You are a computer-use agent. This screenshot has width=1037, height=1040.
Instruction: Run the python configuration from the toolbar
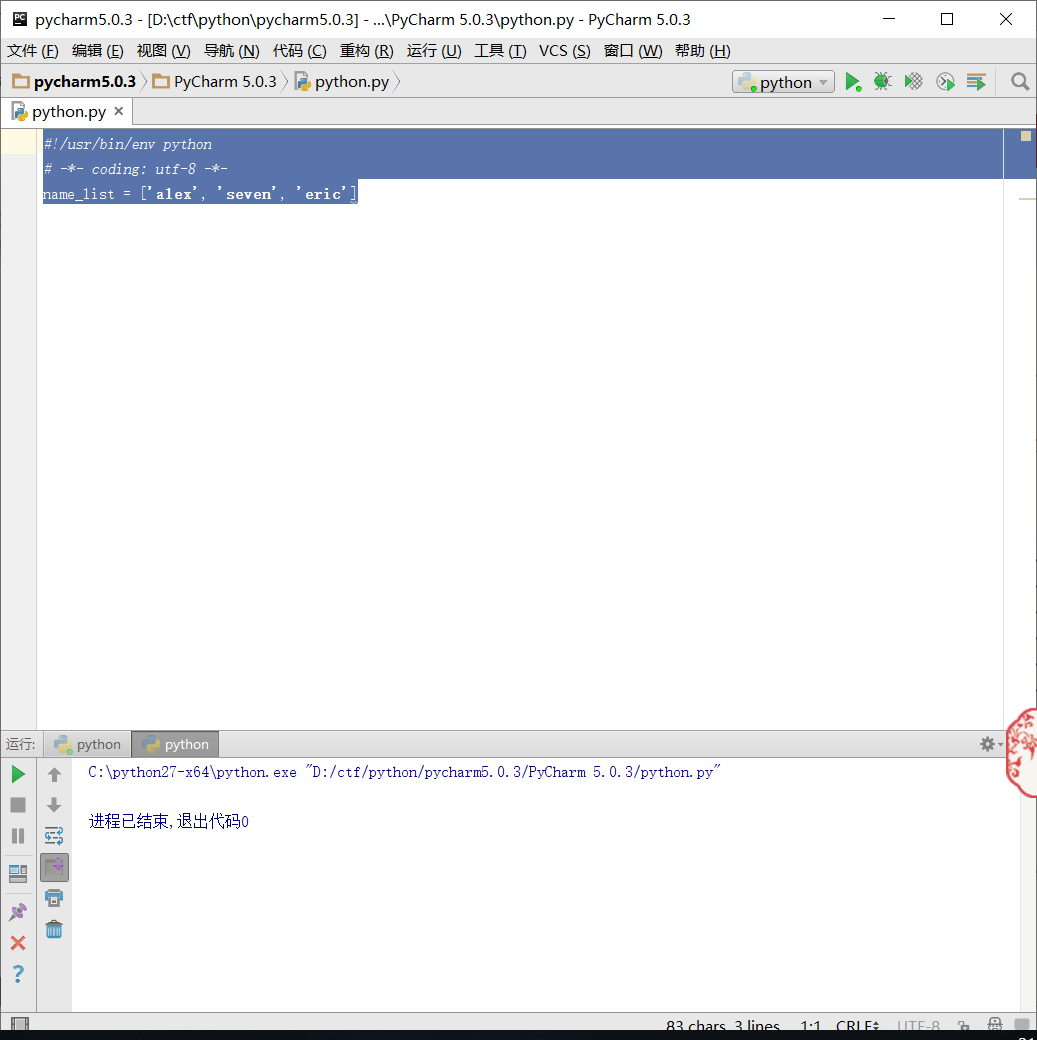coord(853,82)
